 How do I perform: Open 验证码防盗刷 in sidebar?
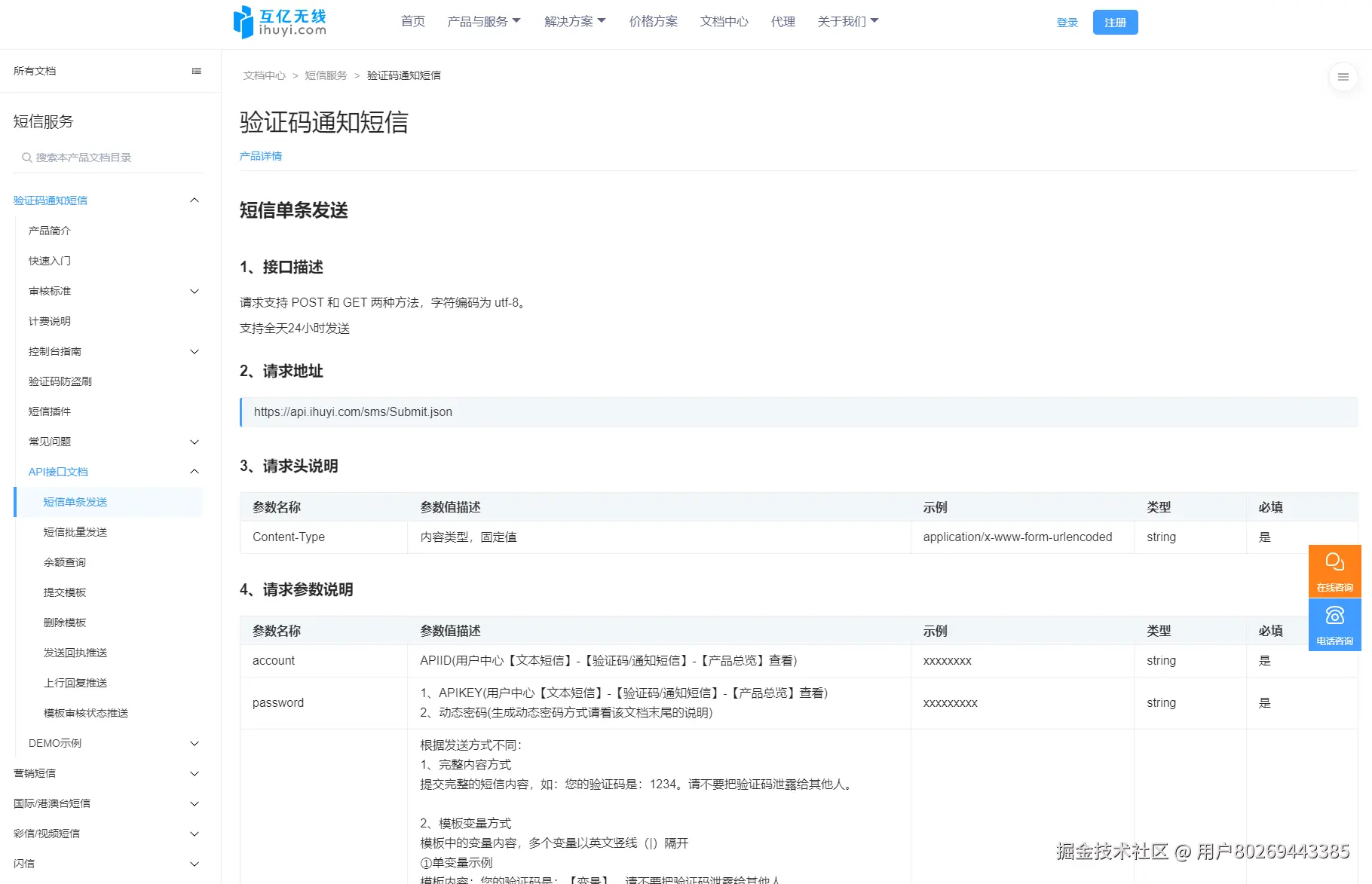pos(60,381)
